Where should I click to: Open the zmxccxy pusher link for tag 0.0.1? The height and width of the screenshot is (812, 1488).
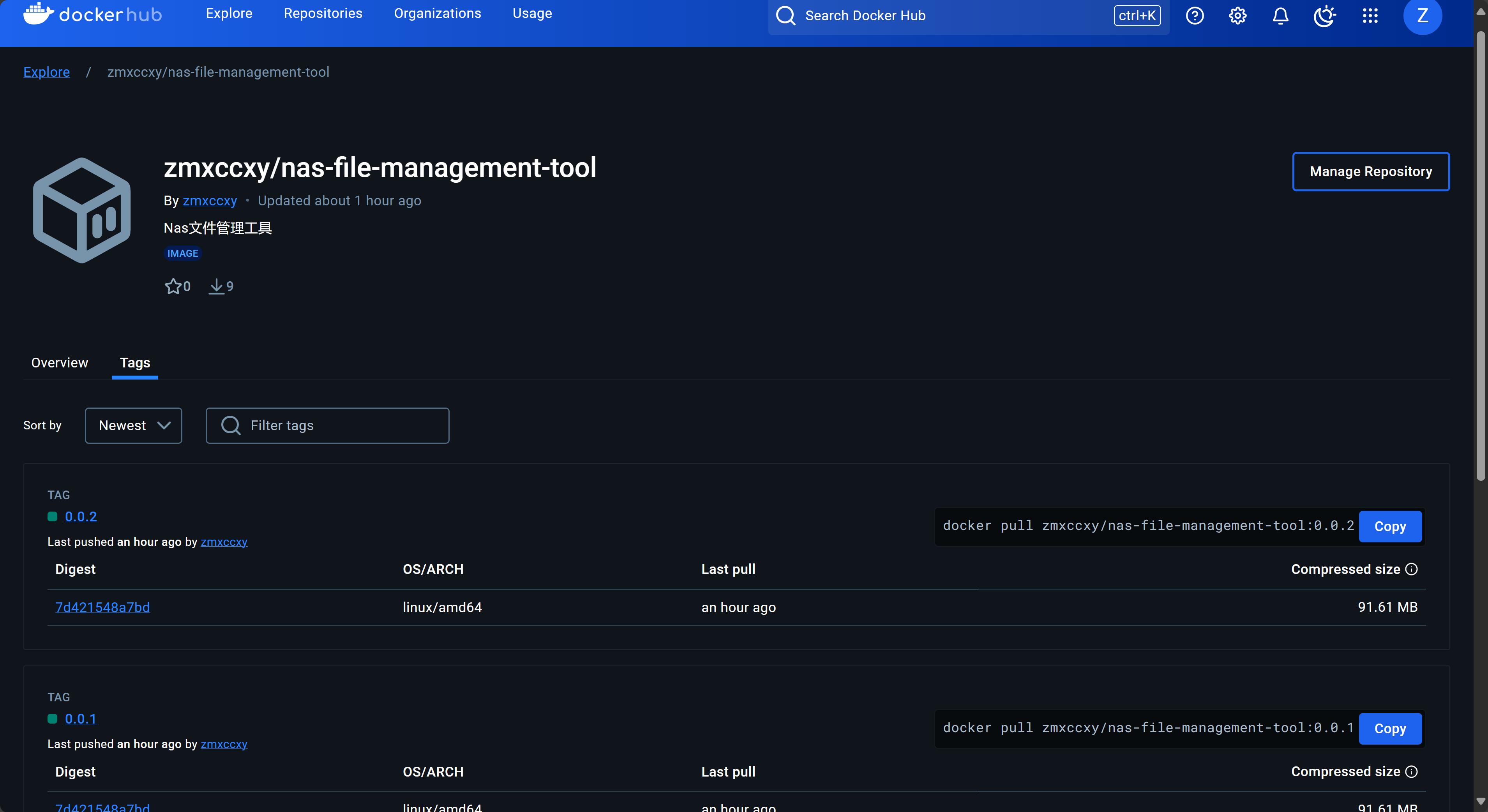click(224, 744)
